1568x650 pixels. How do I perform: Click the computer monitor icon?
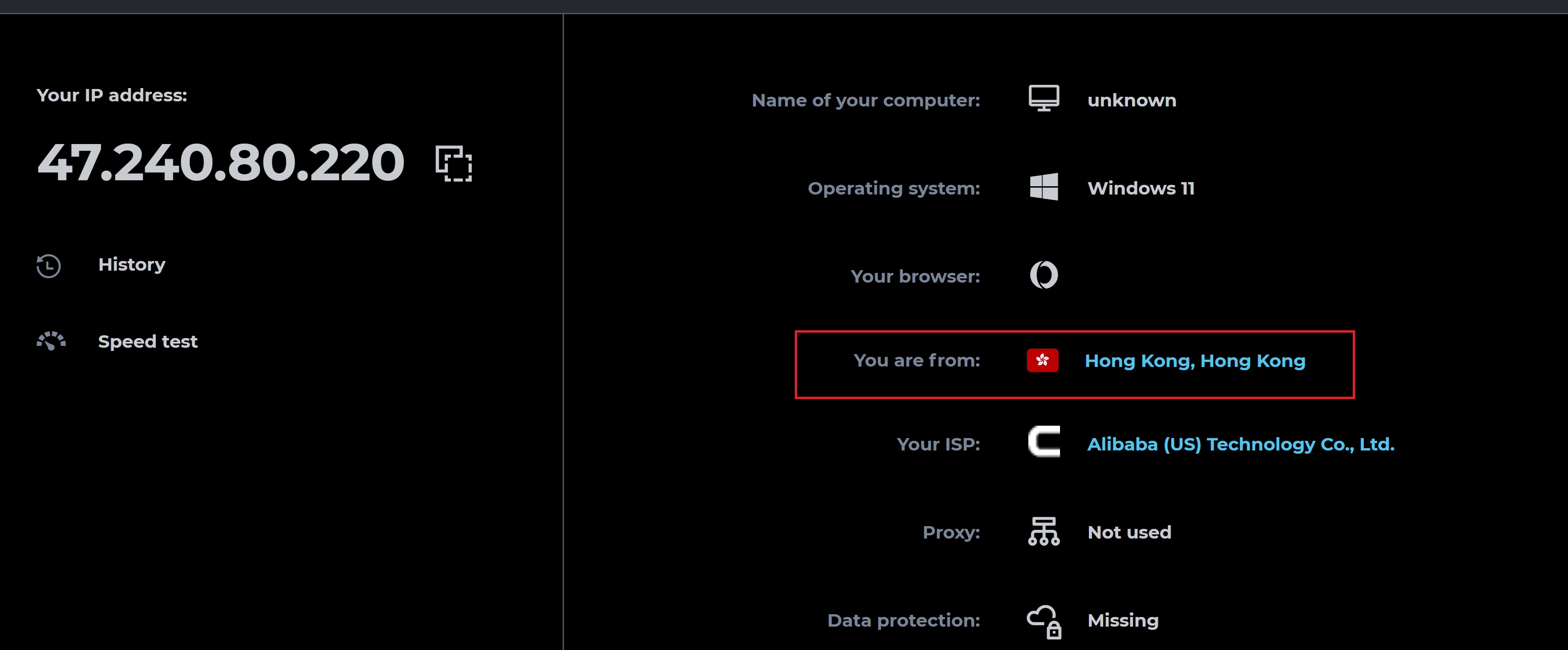click(1044, 98)
